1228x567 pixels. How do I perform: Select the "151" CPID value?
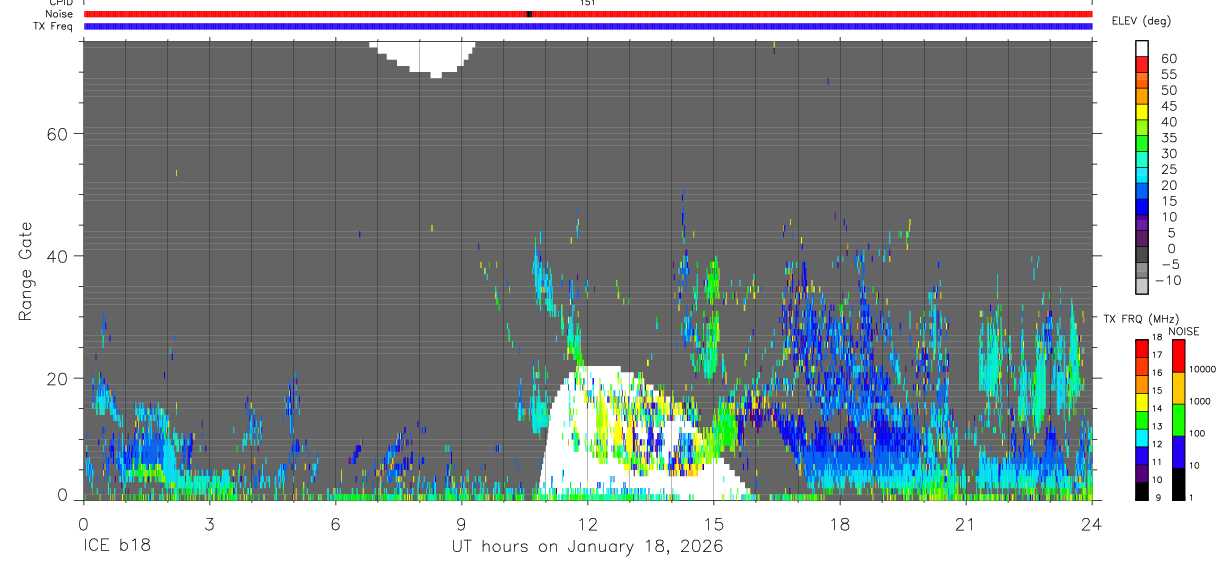pos(588,3)
